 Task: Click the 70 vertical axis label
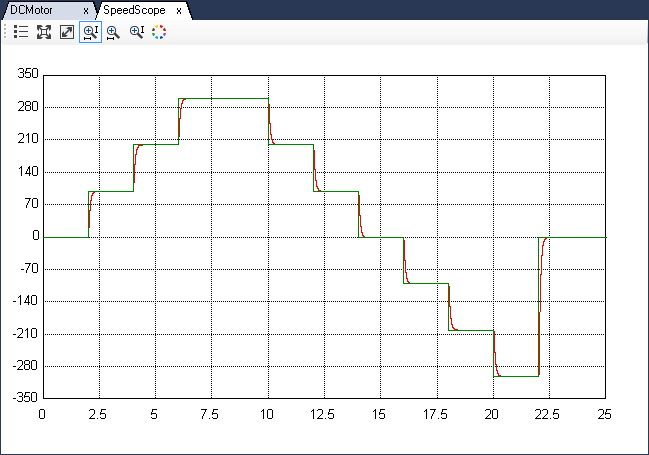point(31,203)
